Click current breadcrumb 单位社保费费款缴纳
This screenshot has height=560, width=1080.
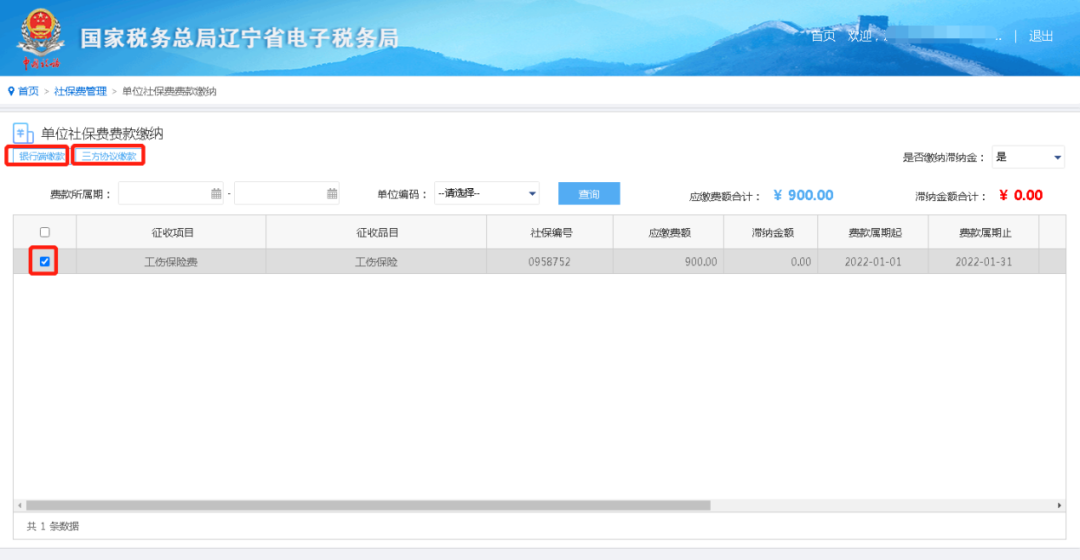(x=169, y=91)
